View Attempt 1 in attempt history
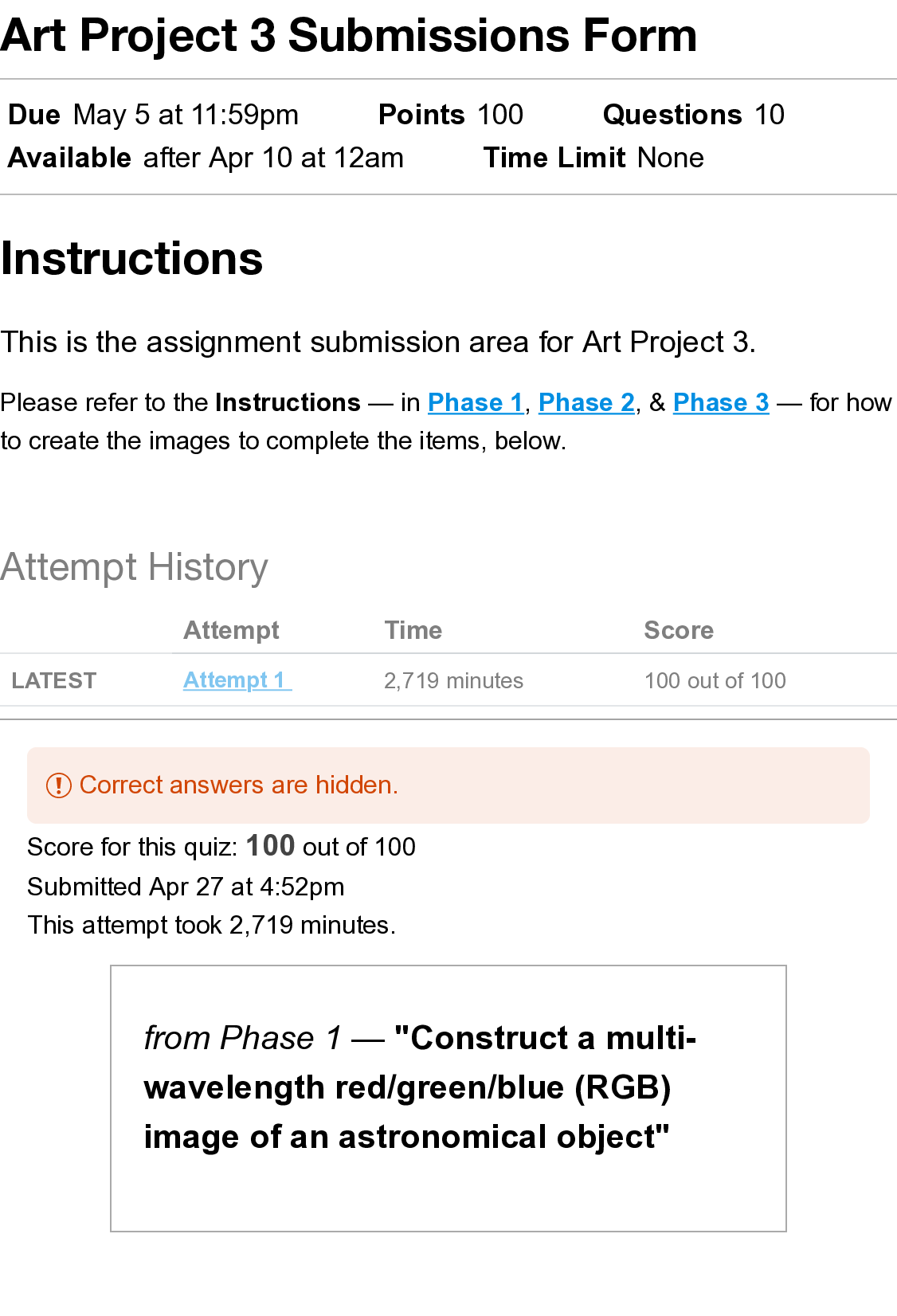 click(237, 680)
